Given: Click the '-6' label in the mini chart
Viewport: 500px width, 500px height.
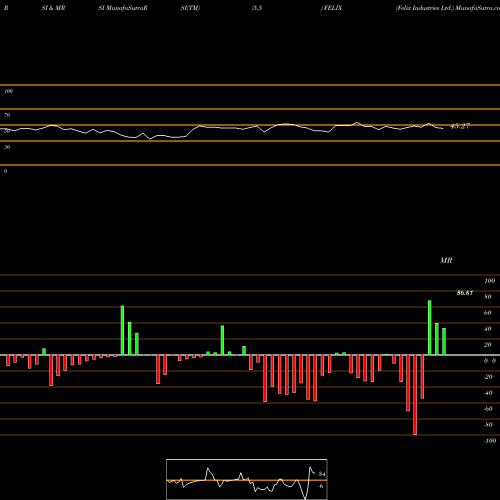Looking at the screenshot, I should point(321,486).
